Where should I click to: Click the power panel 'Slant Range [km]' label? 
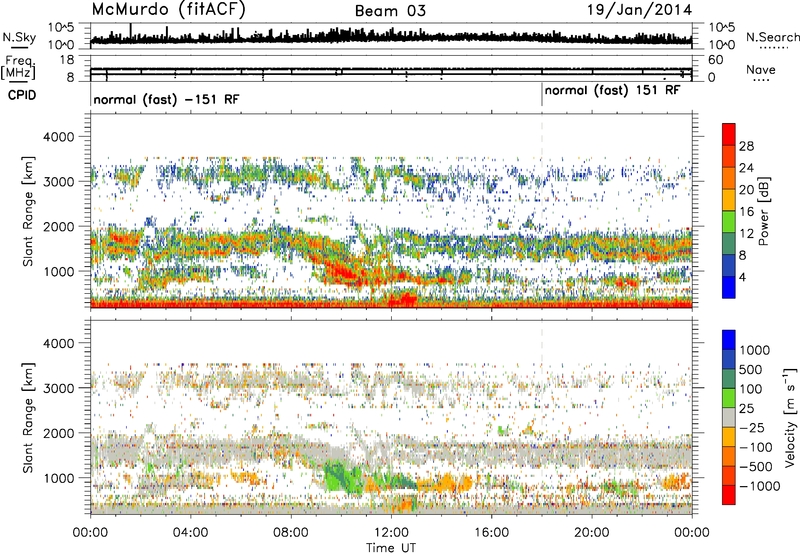(28, 211)
